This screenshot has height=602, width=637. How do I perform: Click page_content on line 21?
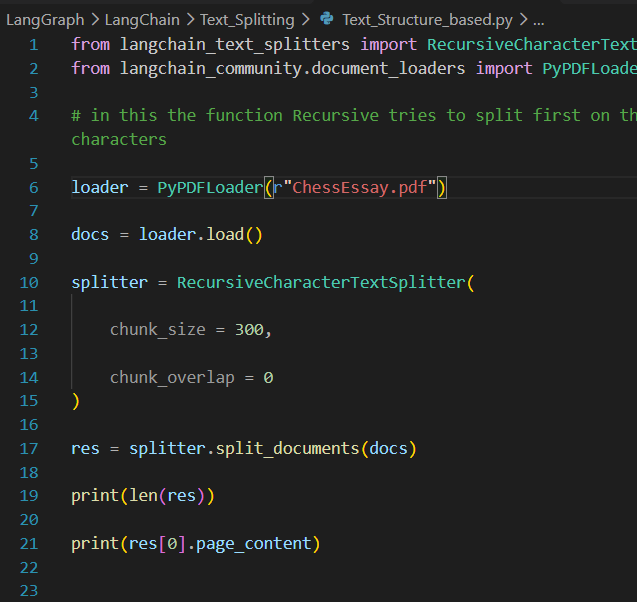(x=254, y=544)
